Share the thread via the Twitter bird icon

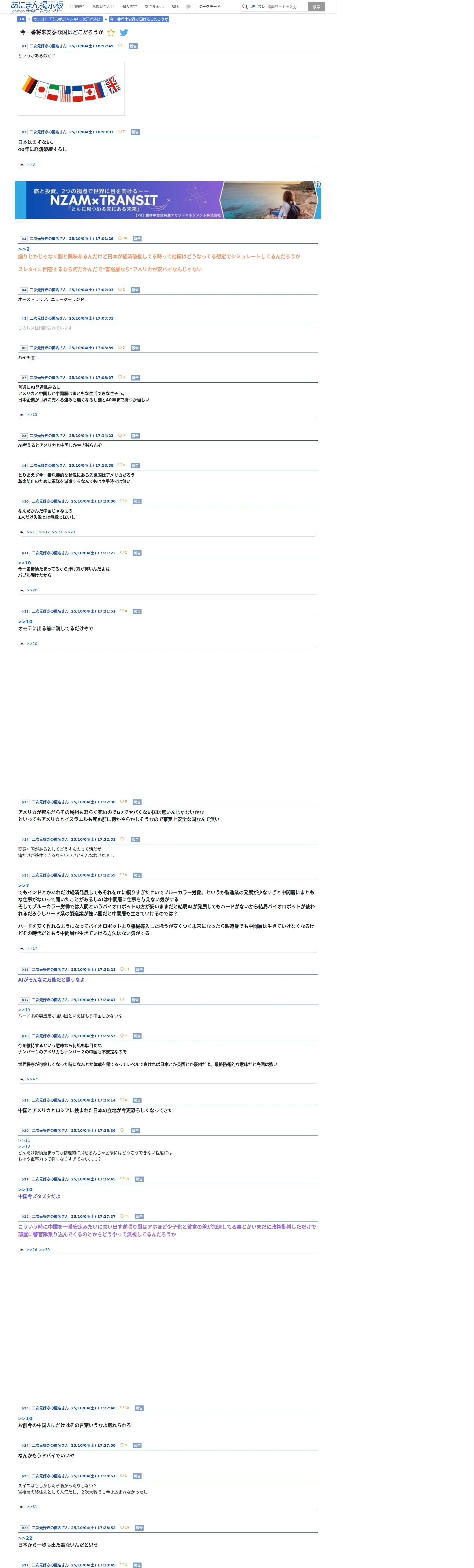[124, 33]
